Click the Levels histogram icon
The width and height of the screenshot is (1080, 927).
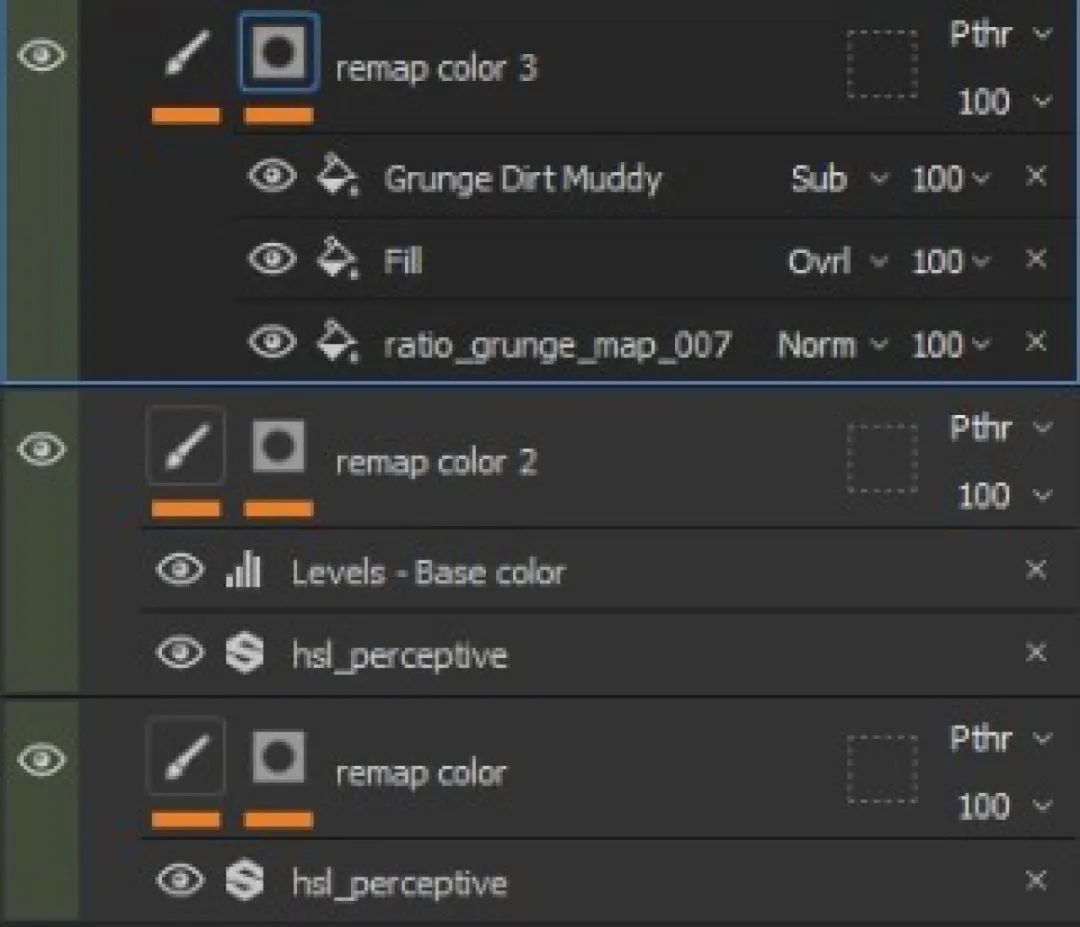point(243,572)
